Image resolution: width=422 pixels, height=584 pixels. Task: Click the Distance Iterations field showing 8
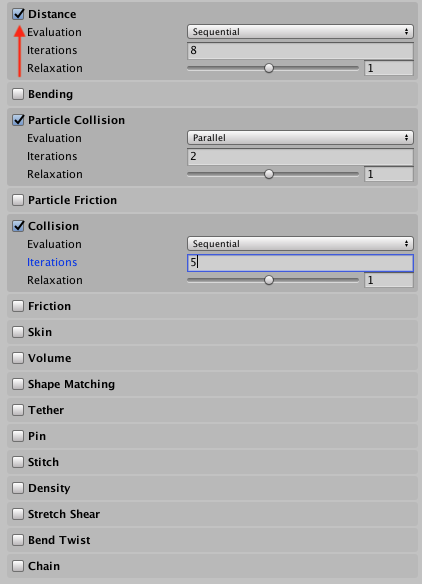300,50
